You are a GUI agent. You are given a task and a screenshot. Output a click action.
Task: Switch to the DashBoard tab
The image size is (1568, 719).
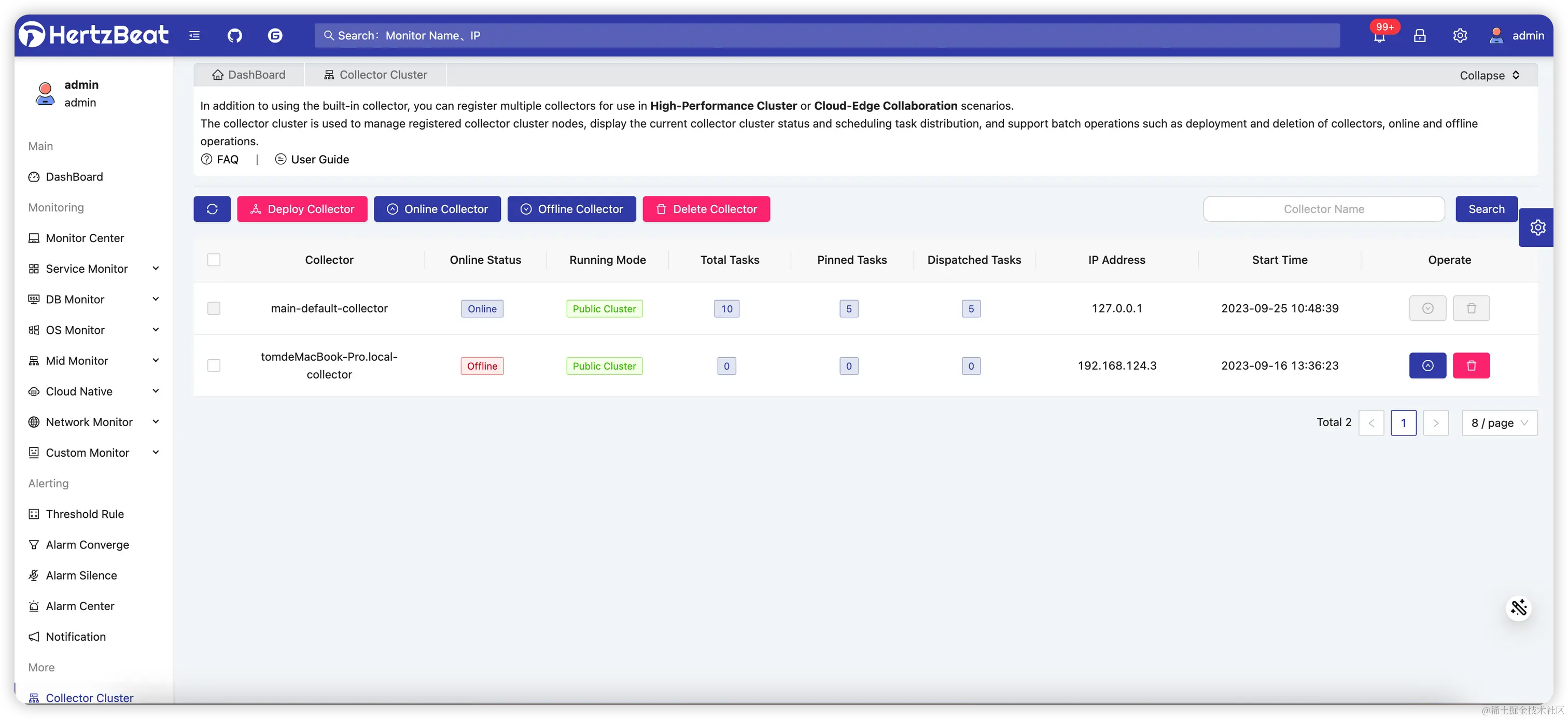click(249, 75)
